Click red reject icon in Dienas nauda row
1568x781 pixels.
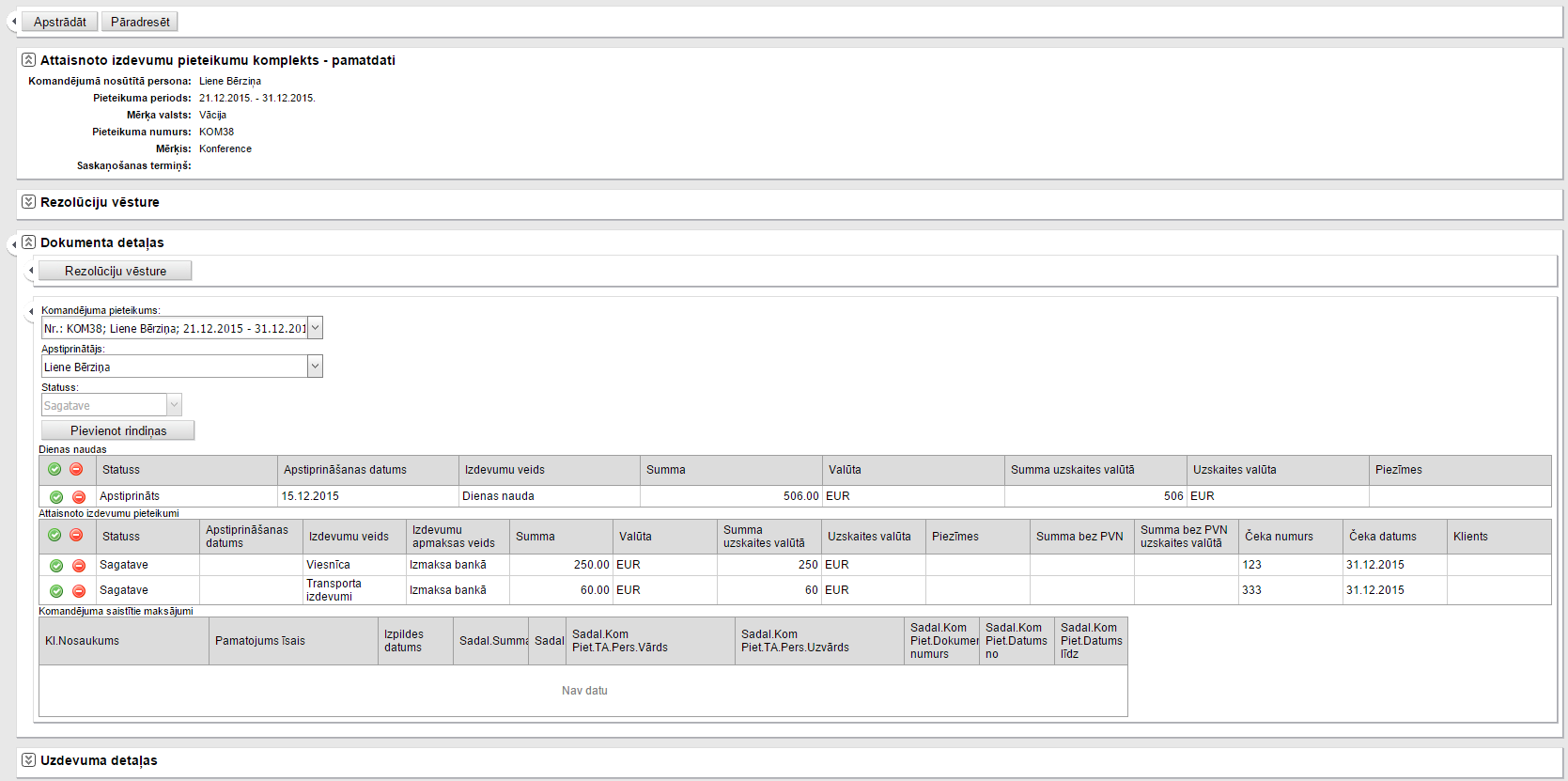pos(79,497)
